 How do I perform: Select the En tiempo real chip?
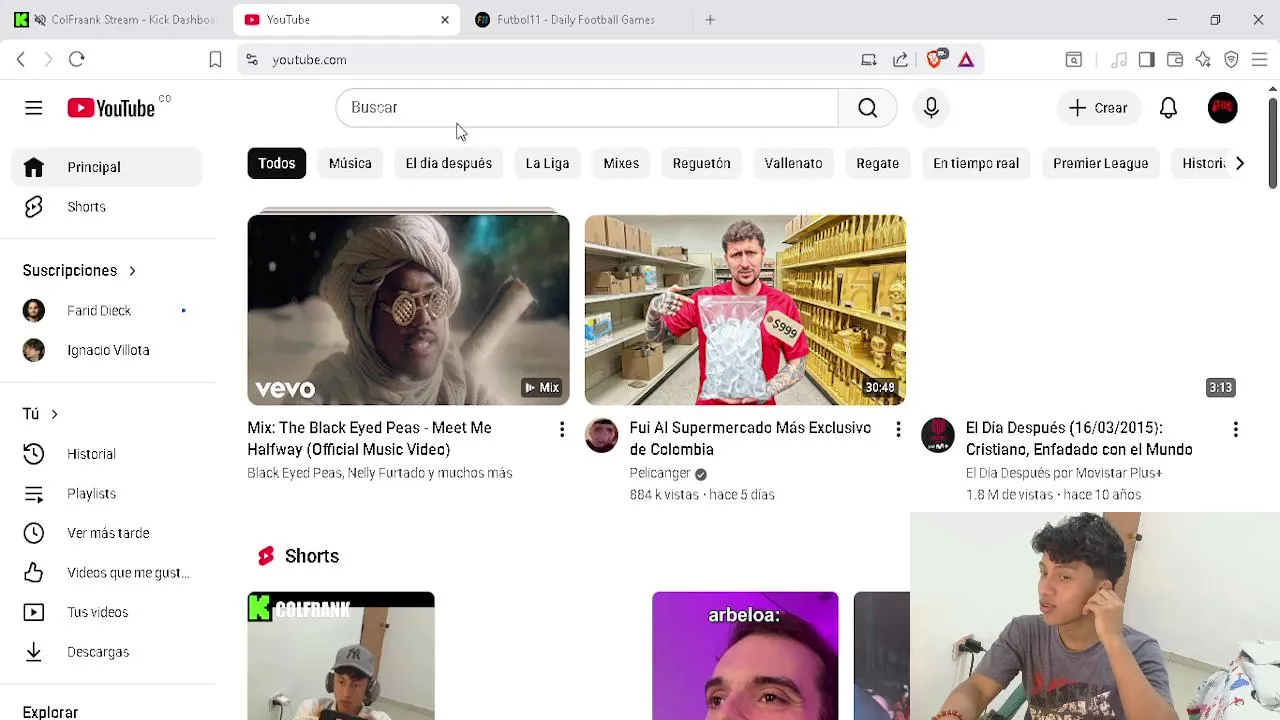point(976,163)
